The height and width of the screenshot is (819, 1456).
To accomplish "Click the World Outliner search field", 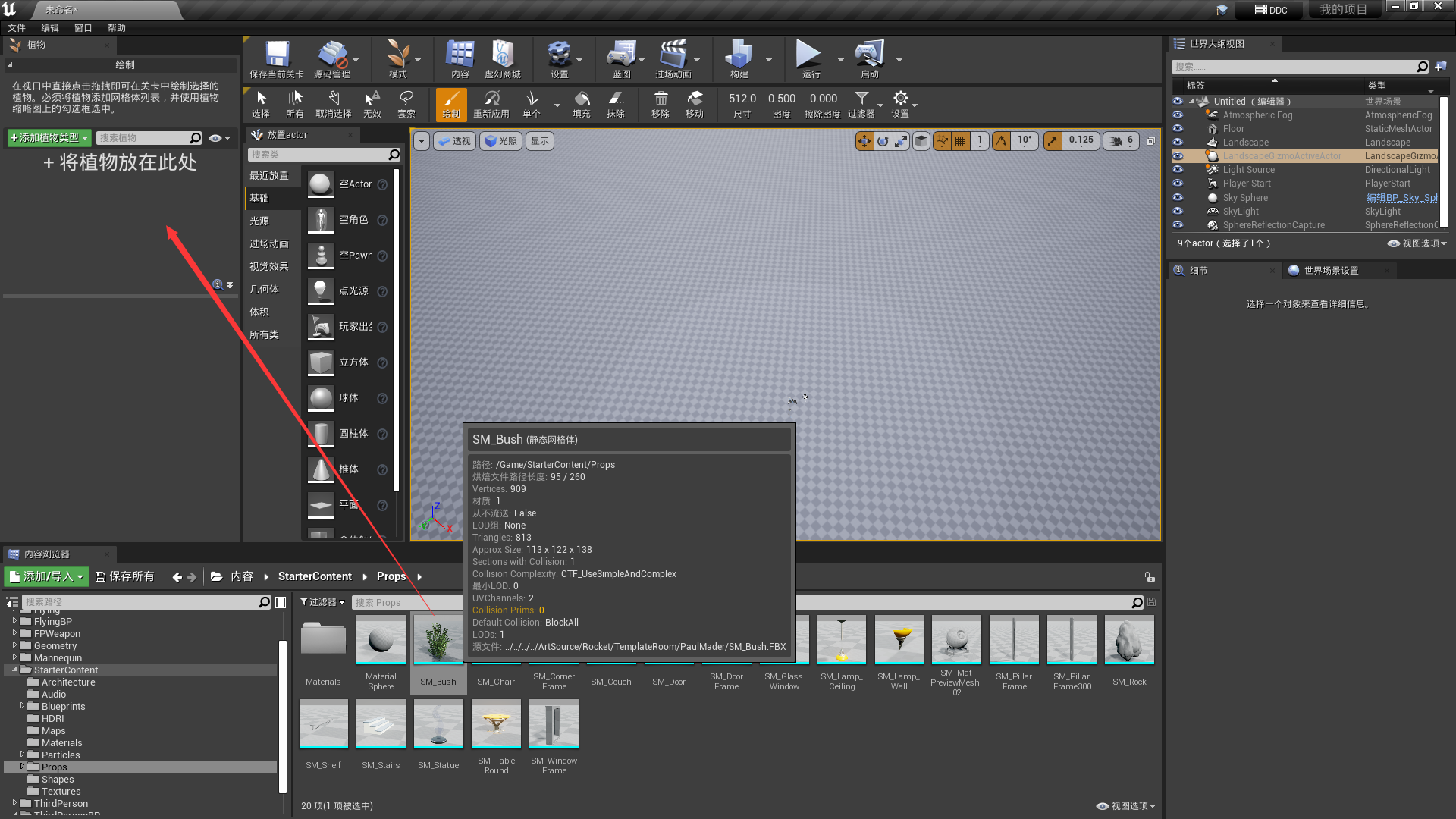I will (1300, 67).
